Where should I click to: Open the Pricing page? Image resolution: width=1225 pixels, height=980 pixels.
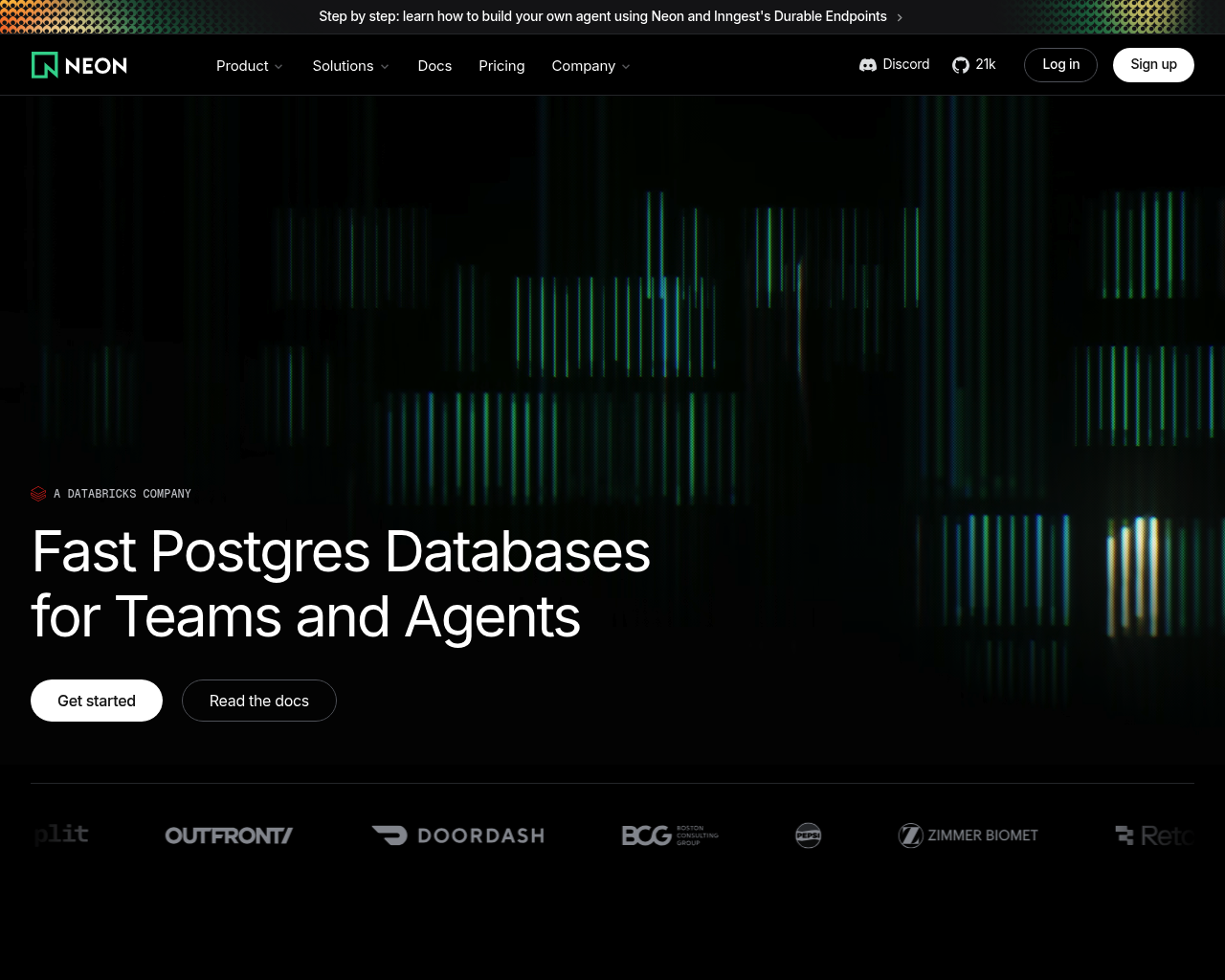pos(501,66)
